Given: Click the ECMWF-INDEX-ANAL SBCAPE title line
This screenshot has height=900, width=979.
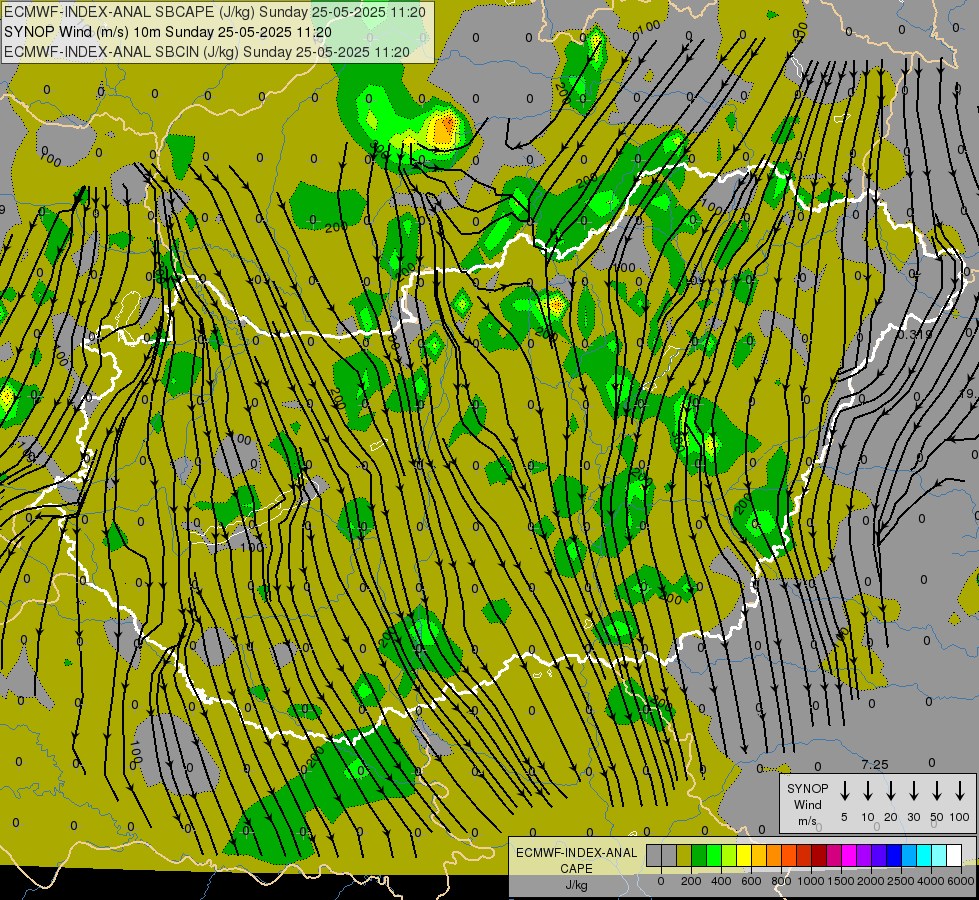Looking at the screenshot, I should (x=215, y=12).
